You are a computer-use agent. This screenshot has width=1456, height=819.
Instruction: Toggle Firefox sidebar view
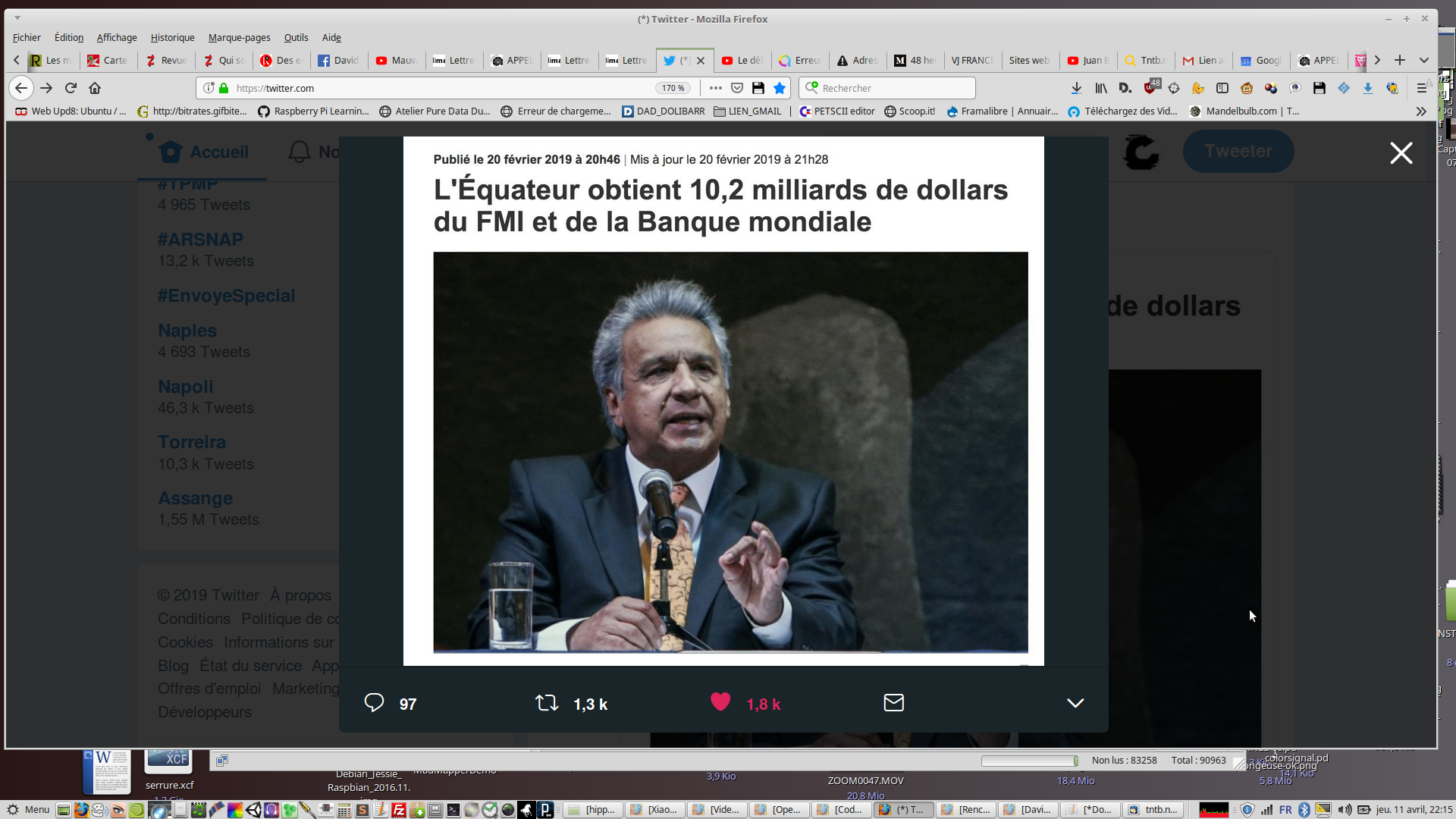[x=1222, y=88]
